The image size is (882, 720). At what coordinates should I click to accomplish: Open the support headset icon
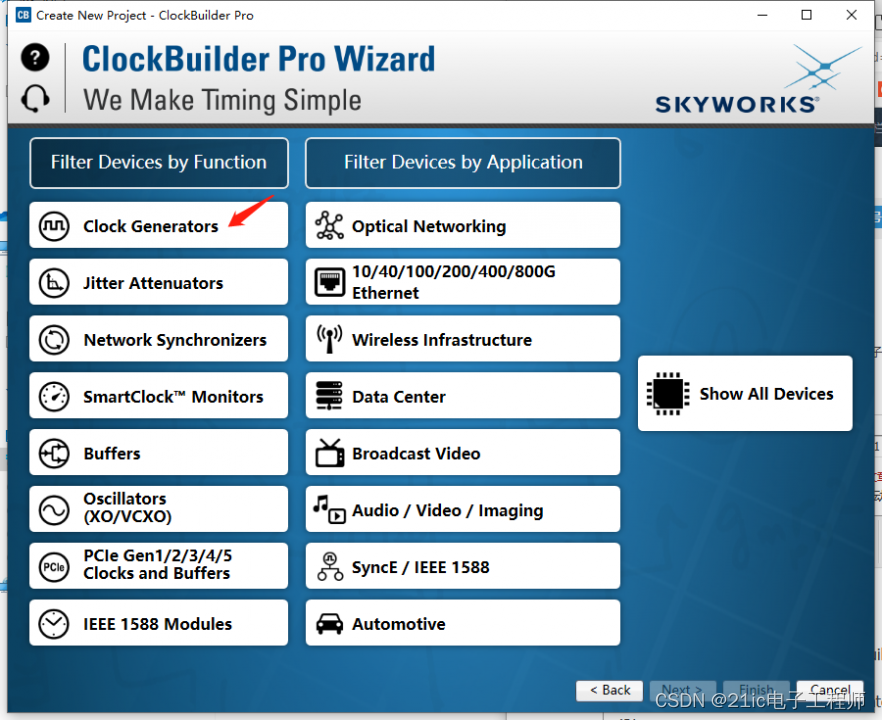pyautogui.click(x=35, y=98)
